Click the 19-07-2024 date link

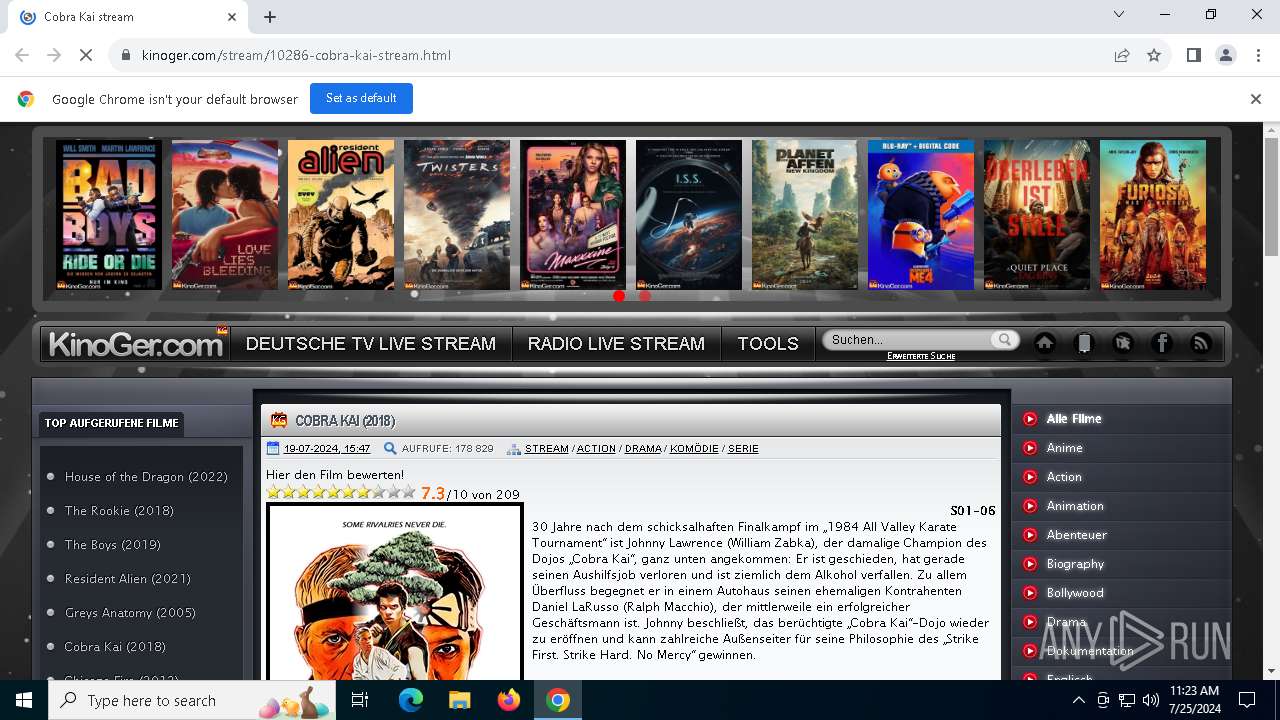pos(327,449)
